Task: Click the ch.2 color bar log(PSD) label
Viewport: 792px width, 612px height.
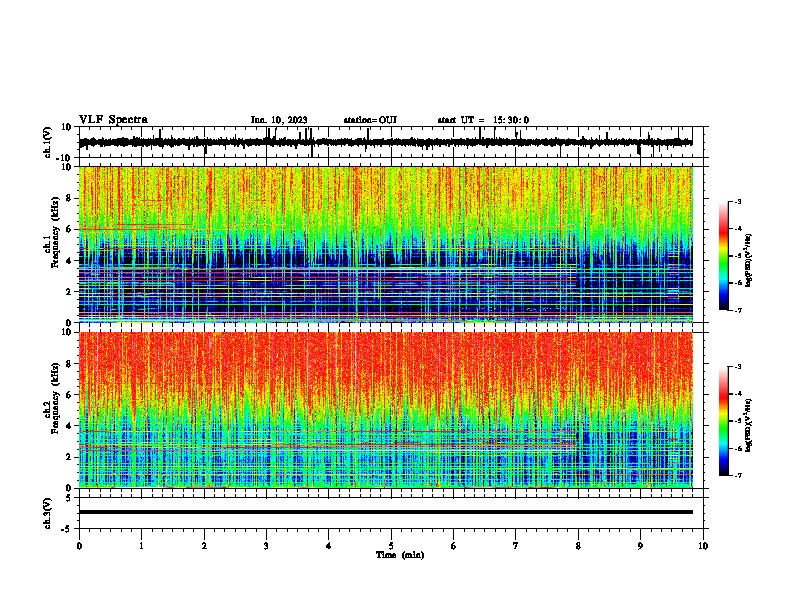Action: (749, 425)
